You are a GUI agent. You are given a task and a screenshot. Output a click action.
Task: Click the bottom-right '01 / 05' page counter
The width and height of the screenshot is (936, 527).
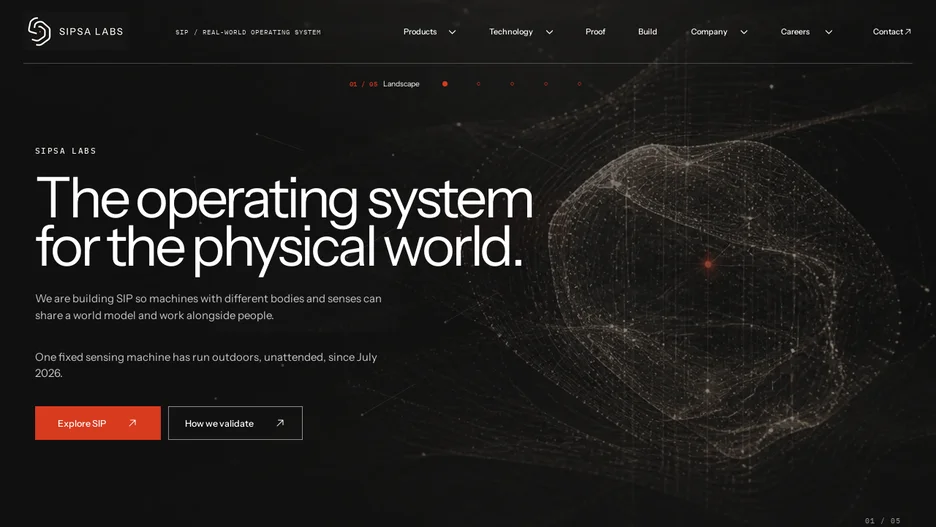[882, 521]
